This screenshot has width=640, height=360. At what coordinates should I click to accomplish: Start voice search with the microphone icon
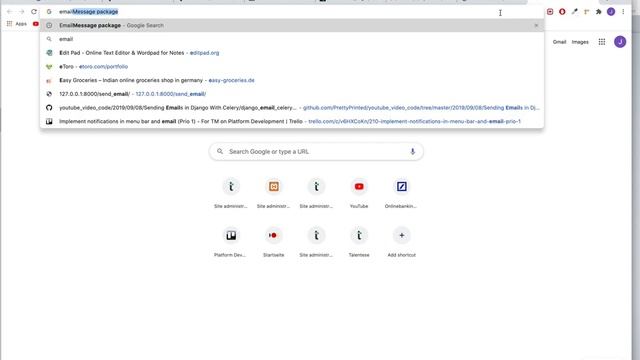(412, 151)
